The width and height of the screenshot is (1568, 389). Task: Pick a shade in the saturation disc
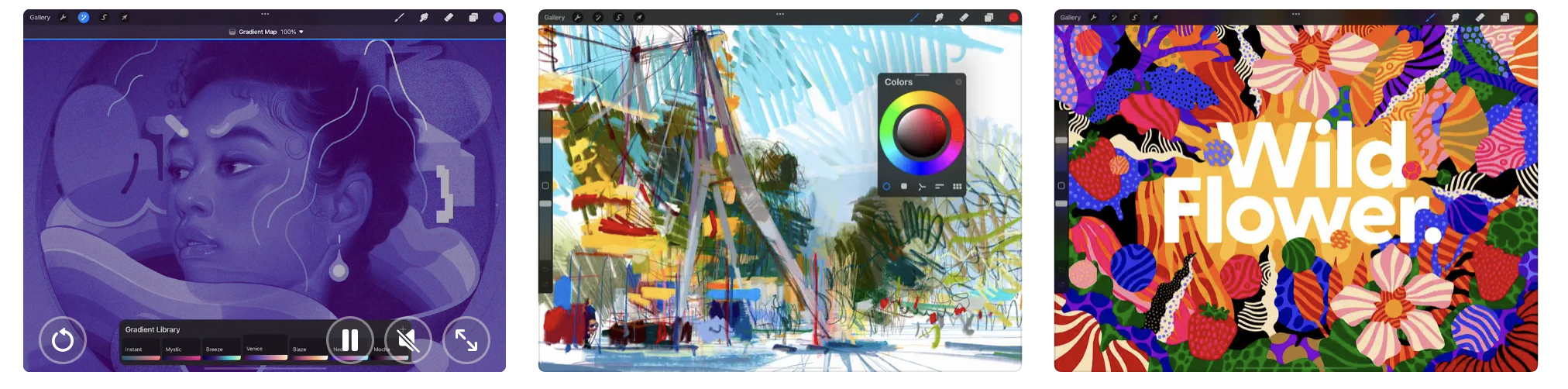tap(921, 133)
